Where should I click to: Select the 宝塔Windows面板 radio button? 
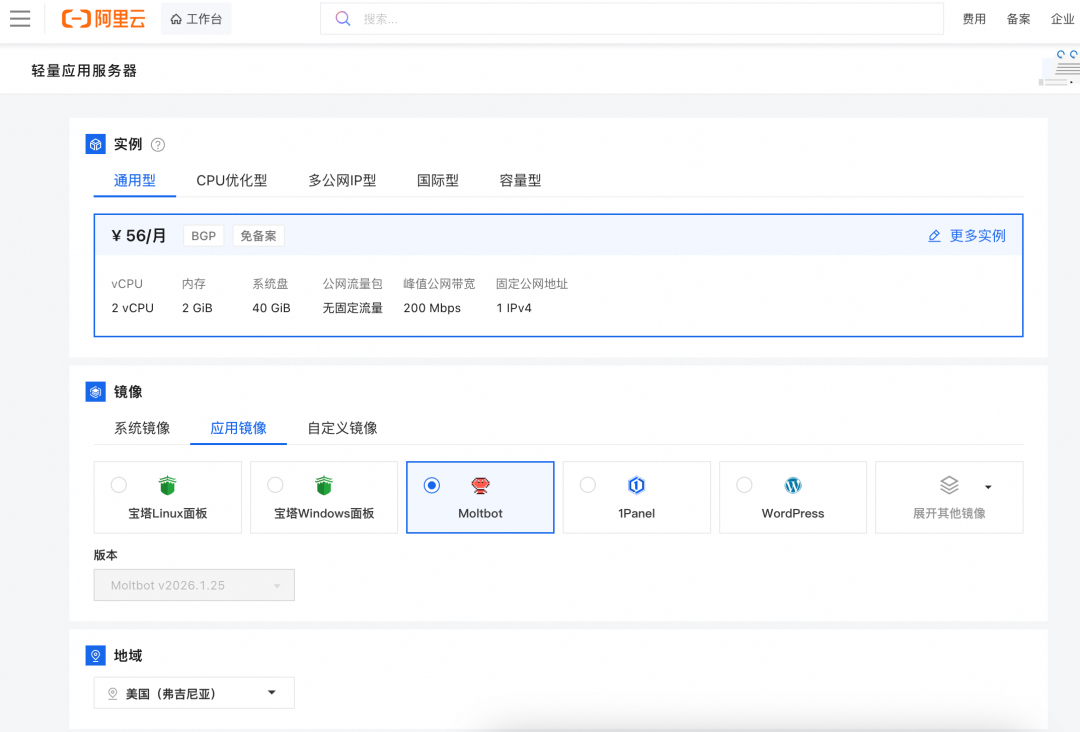[x=275, y=485]
